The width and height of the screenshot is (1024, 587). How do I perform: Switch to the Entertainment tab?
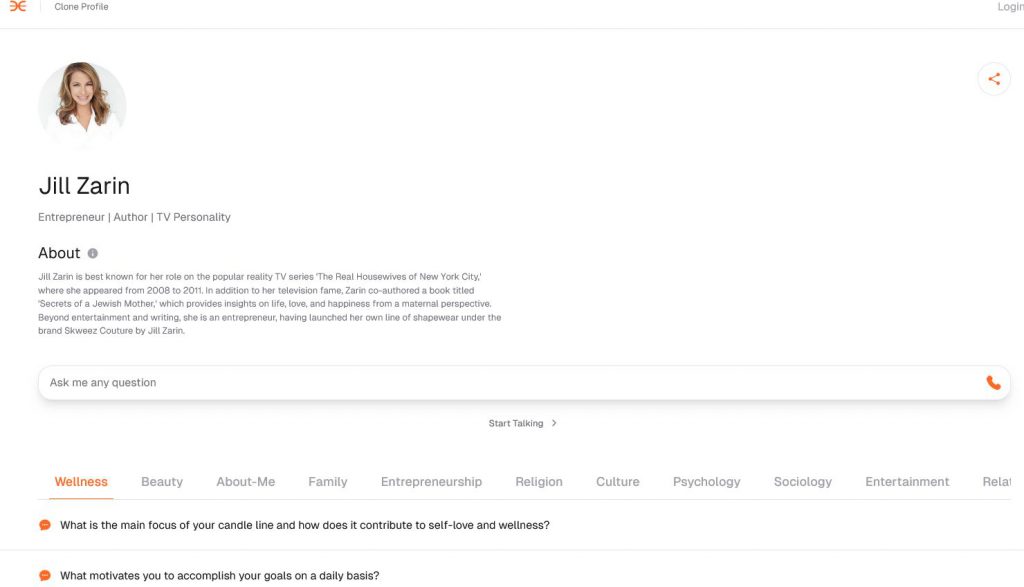pos(907,481)
